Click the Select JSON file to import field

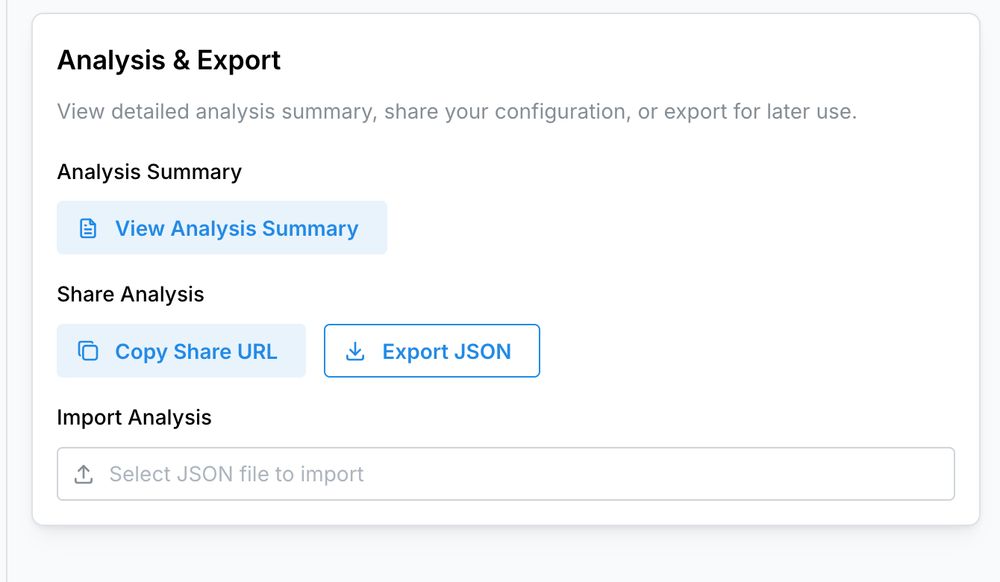point(505,474)
